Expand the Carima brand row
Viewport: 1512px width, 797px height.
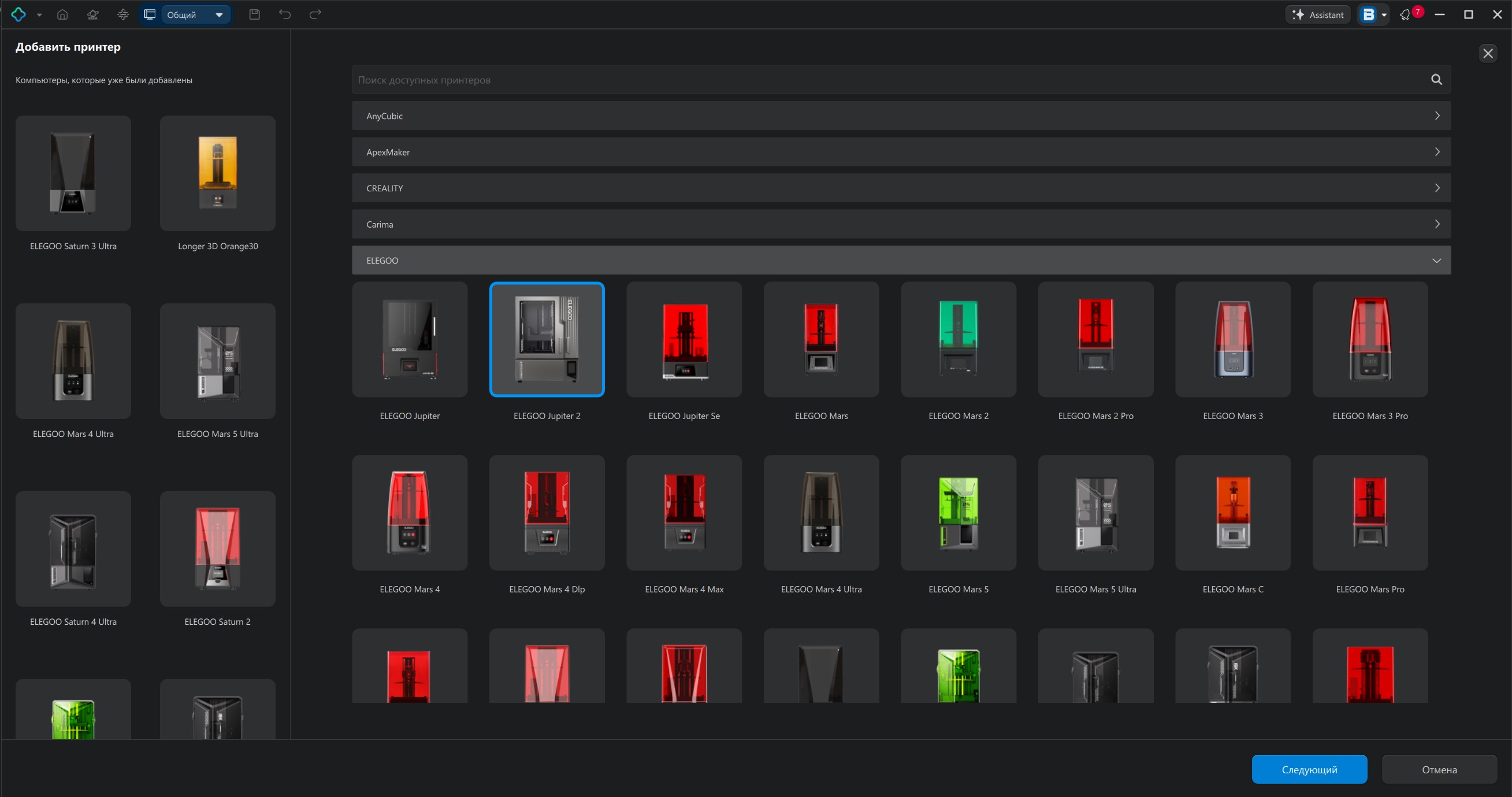(901, 224)
